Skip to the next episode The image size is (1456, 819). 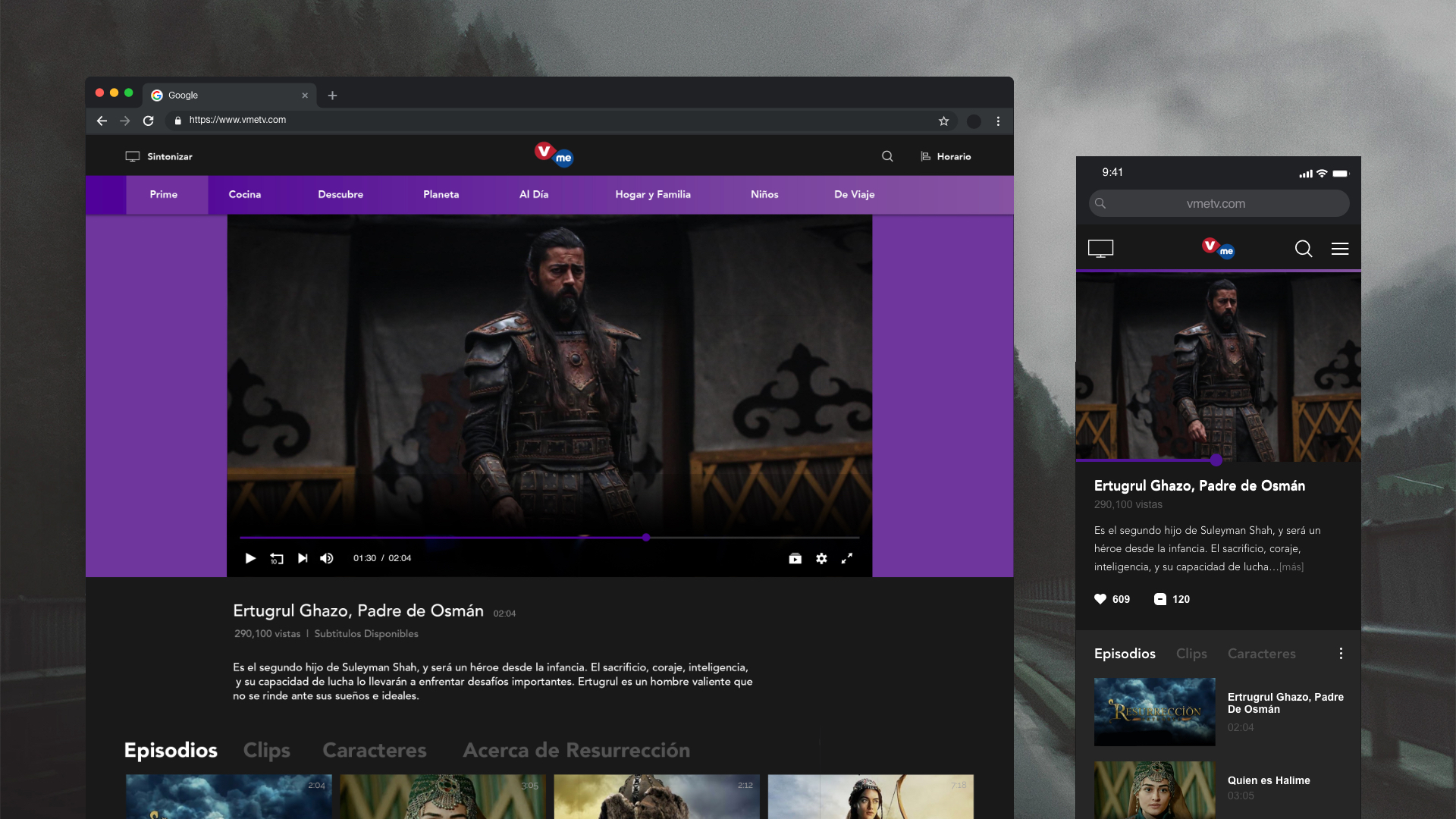click(303, 558)
